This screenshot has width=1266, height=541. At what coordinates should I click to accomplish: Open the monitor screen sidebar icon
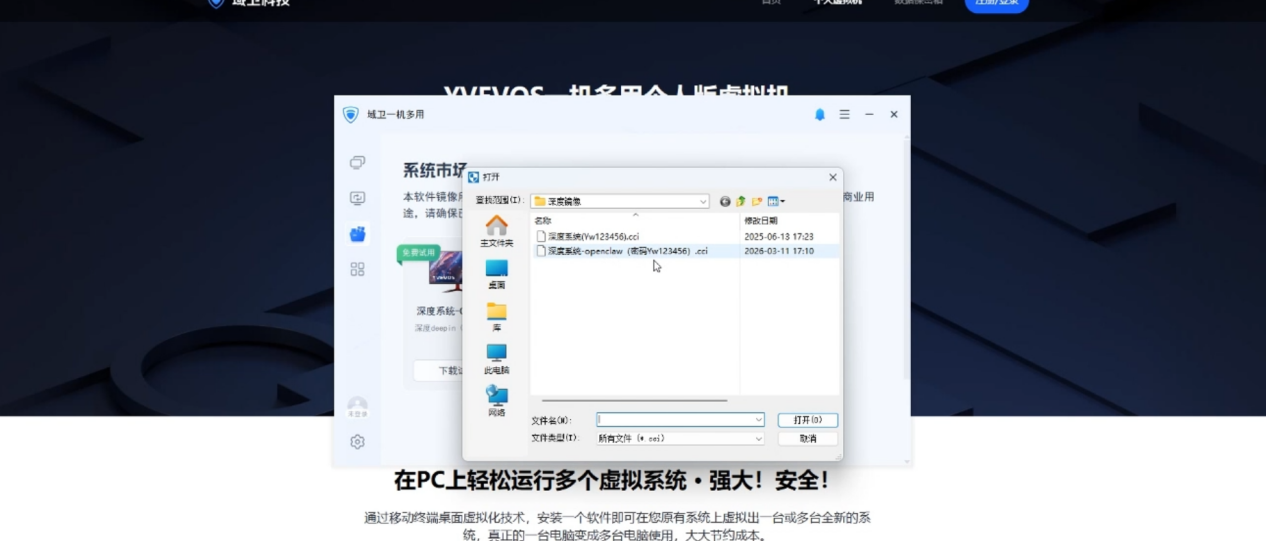coord(357,198)
